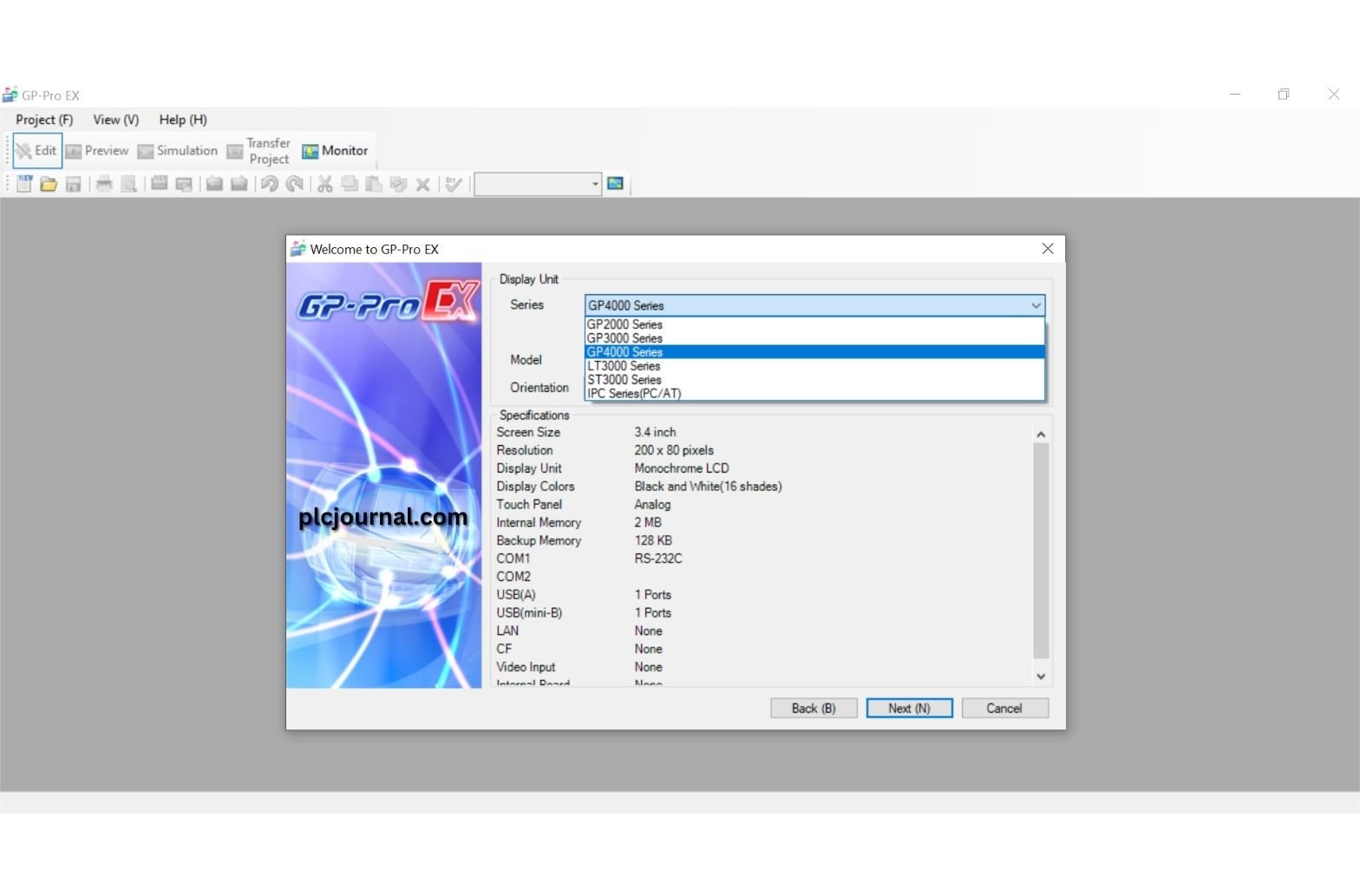
Task: Create a new project with New icon
Action: point(24,184)
